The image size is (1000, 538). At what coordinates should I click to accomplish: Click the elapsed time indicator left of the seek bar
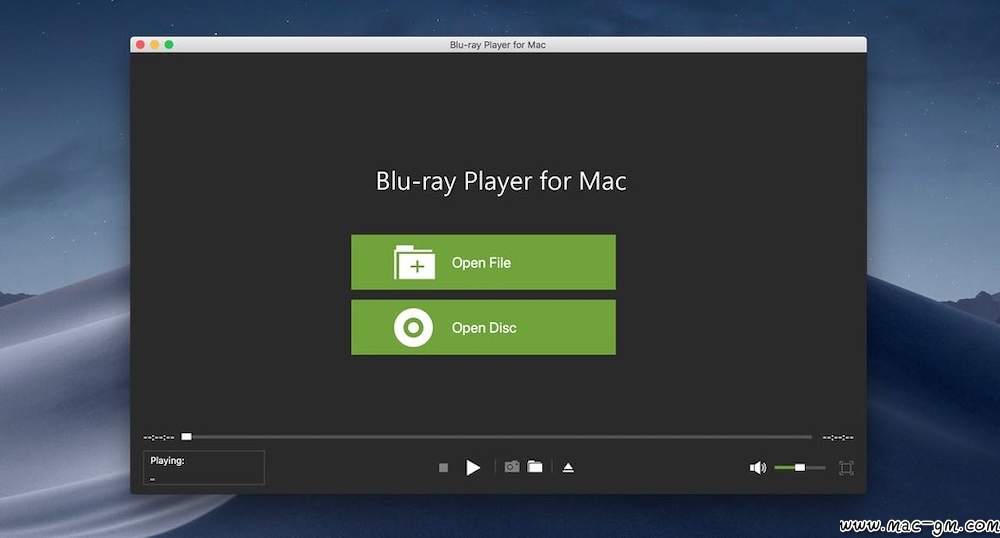click(x=159, y=437)
